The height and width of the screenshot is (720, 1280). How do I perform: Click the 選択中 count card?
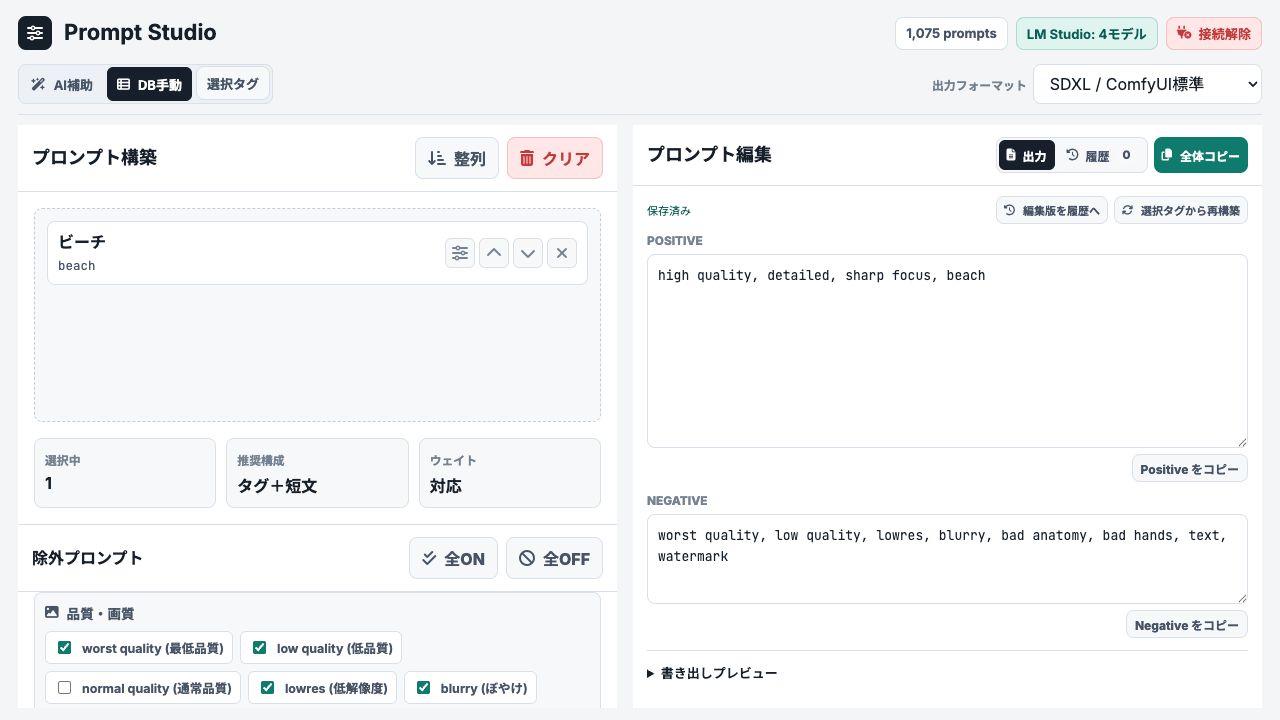125,473
